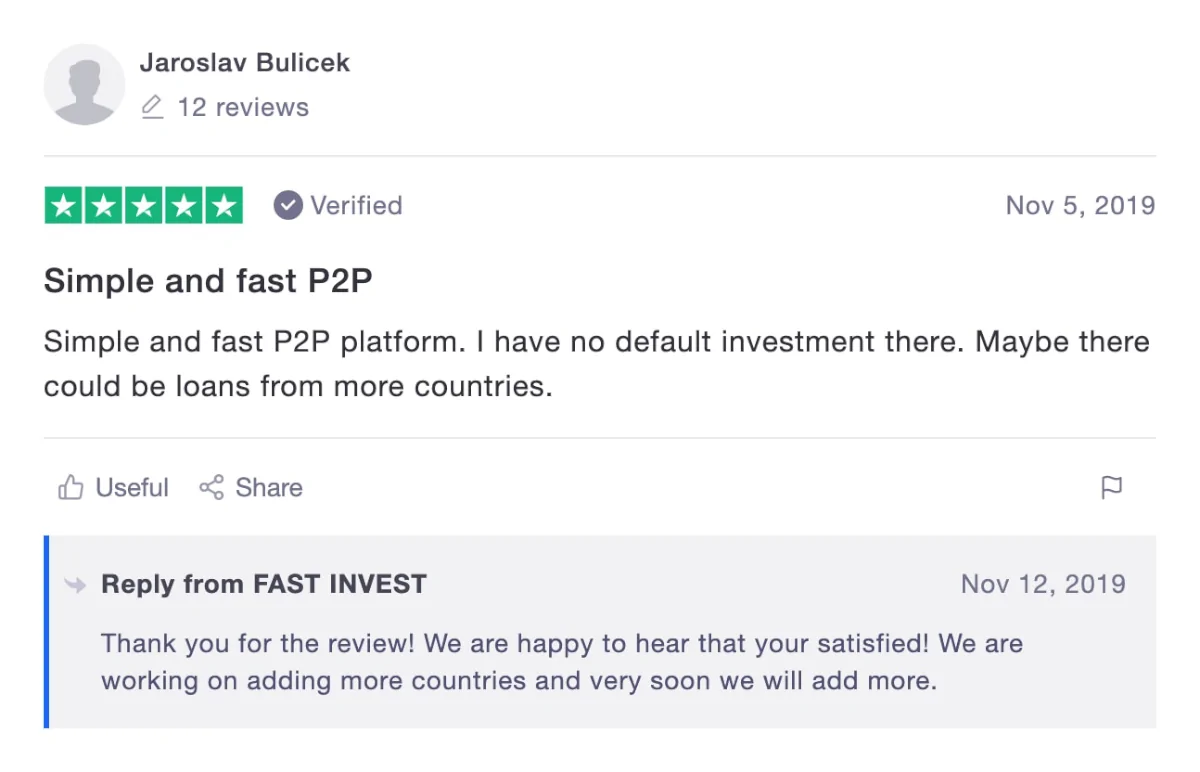The height and width of the screenshot is (772, 1200).
Task: Mark review as Useful
Action: point(113,488)
